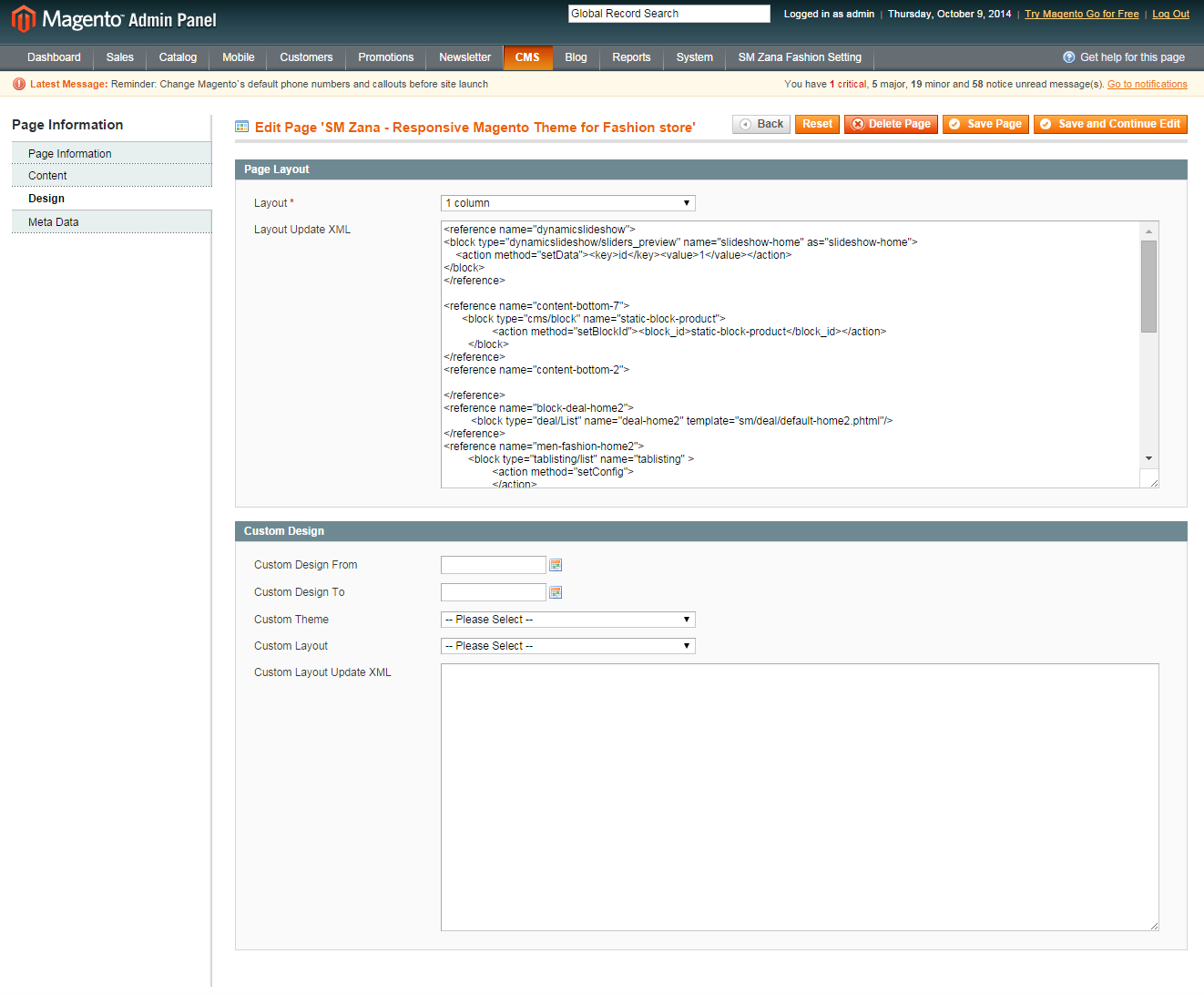Click the Delete Page button

[x=891, y=124]
